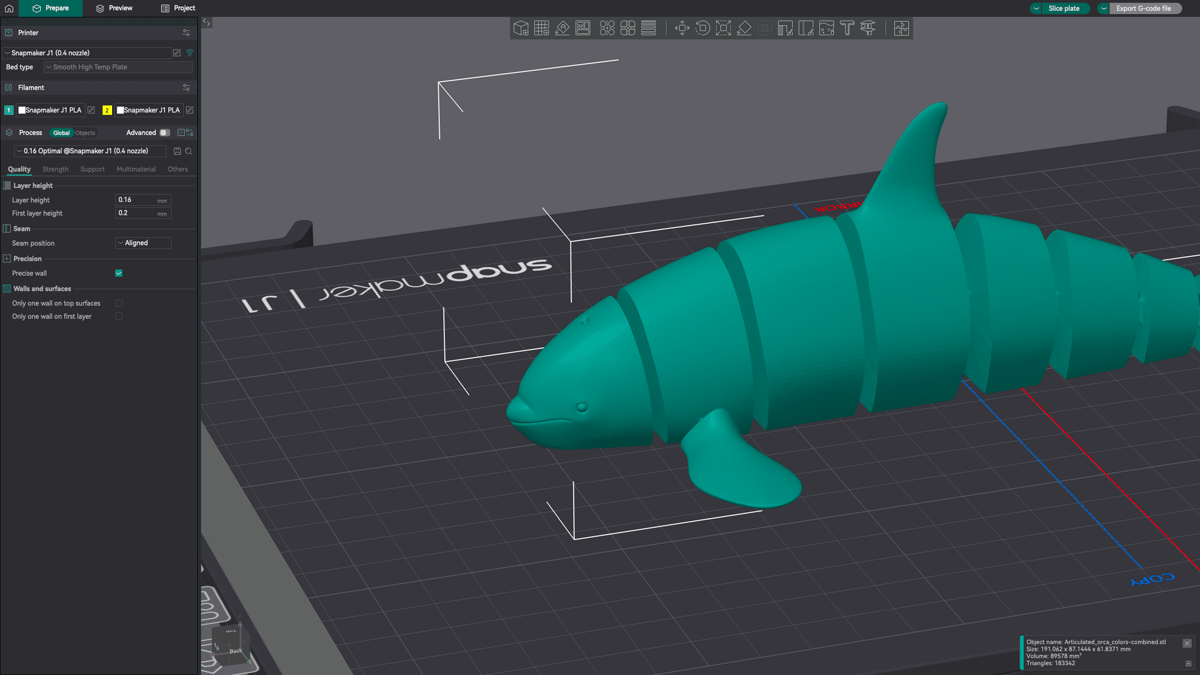
Task: Open the Snapmaker J1 printer dropdown
Action: coord(86,53)
